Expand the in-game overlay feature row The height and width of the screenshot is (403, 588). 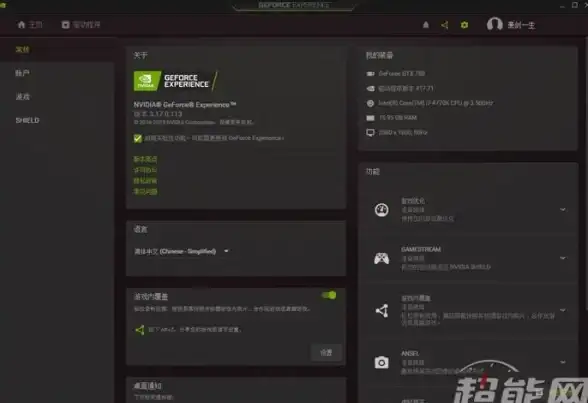click(563, 310)
